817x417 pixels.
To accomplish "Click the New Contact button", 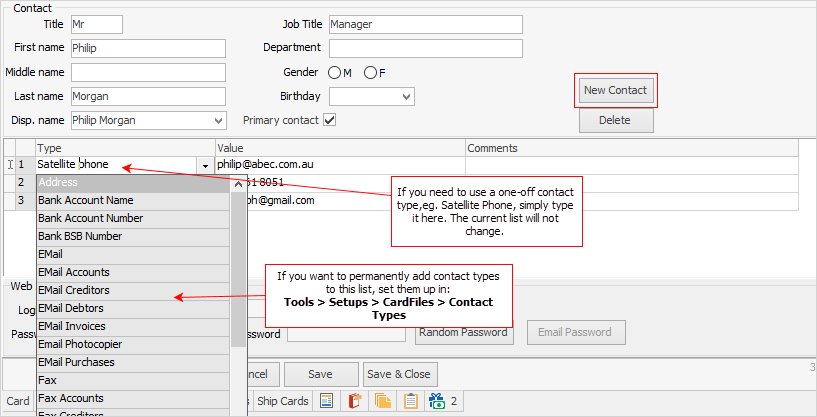I will (615, 90).
